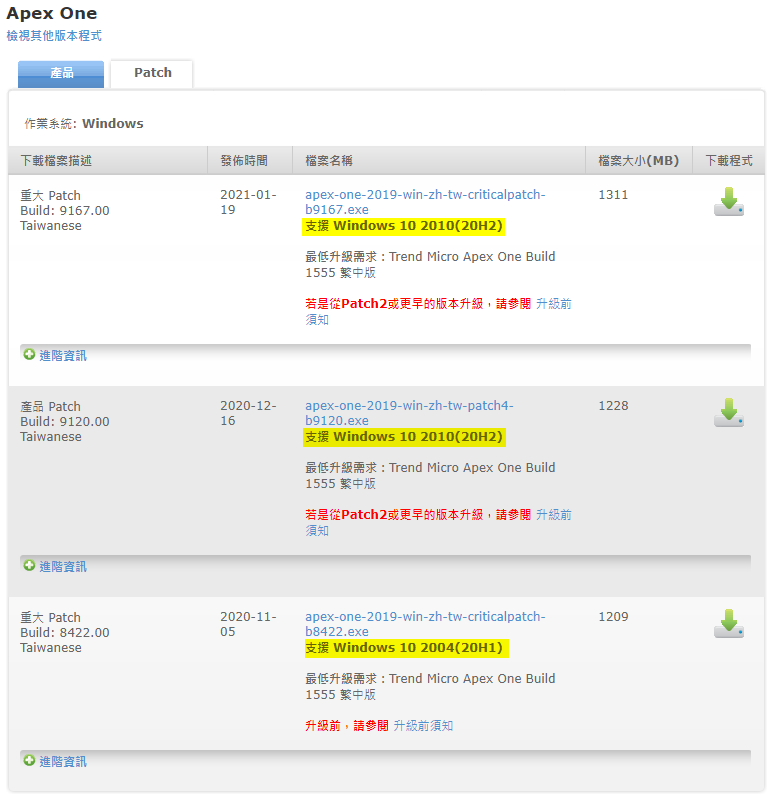Click the 發佈時間 column header
Image resolution: width=779 pixels, height=804 pixels.
click(244, 160)
